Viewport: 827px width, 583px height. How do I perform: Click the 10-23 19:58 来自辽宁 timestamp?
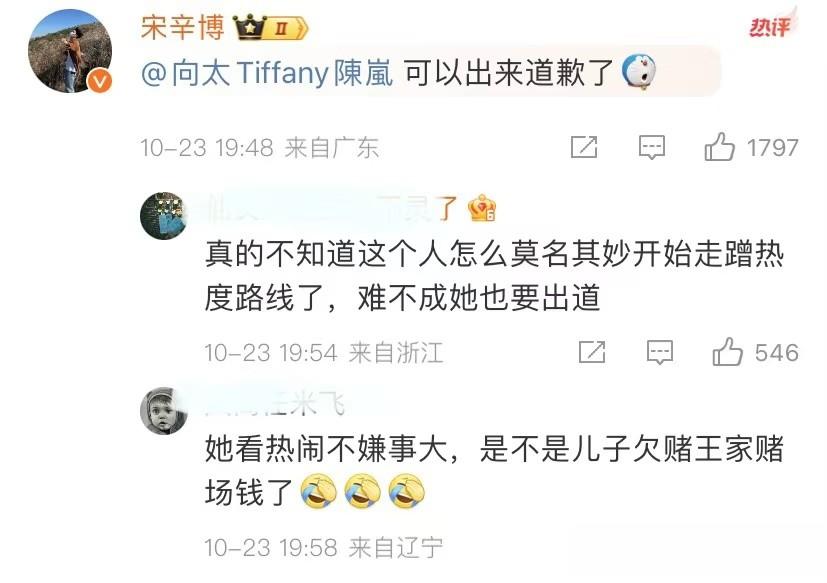pos(323,548)
